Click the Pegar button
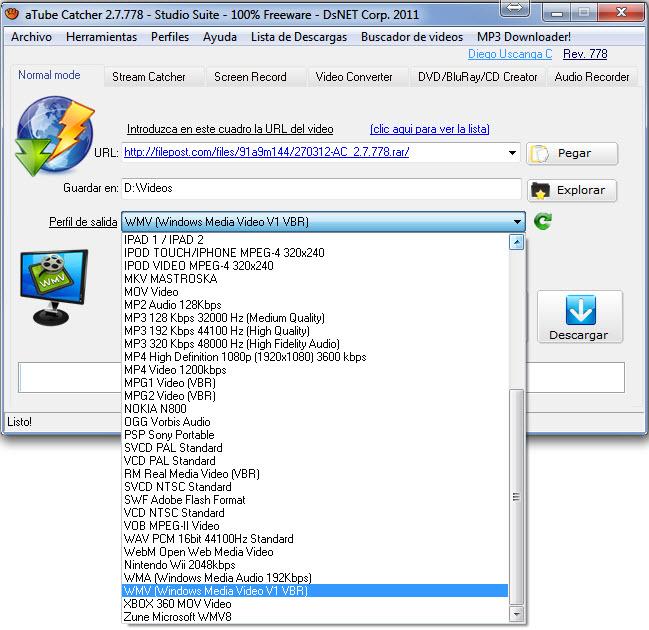Viewport: 649px width, 630px height. [572, 154]
